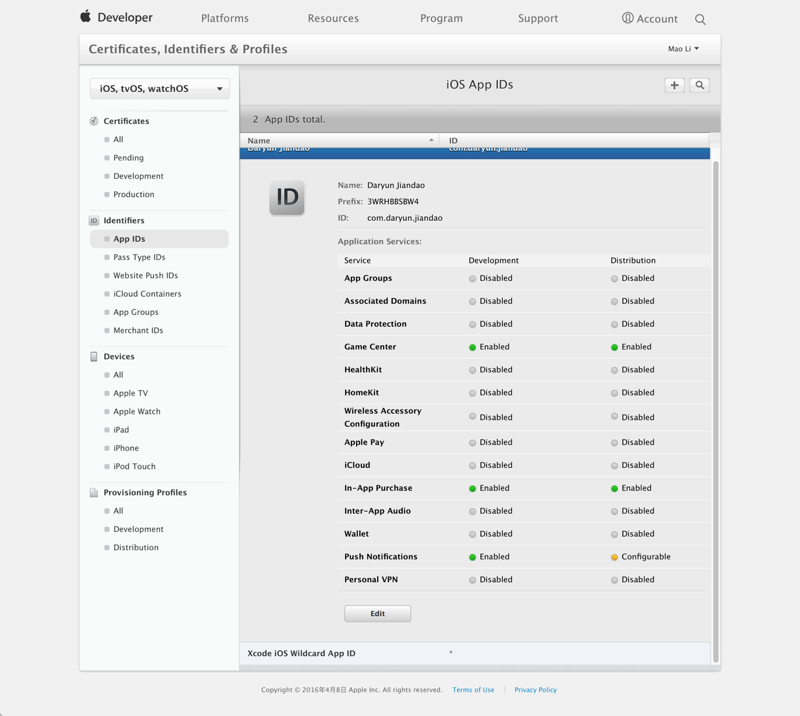Click the Provisioning Profiles document icon
Viewport: 800px width, 716px height.
coord(94,492)
